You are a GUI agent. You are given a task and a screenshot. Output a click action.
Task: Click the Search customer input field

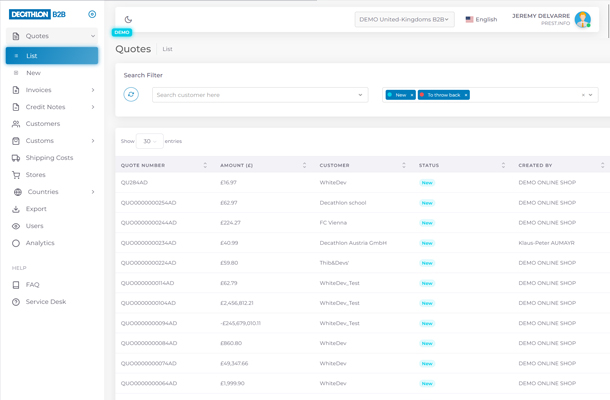pos(255,95)
